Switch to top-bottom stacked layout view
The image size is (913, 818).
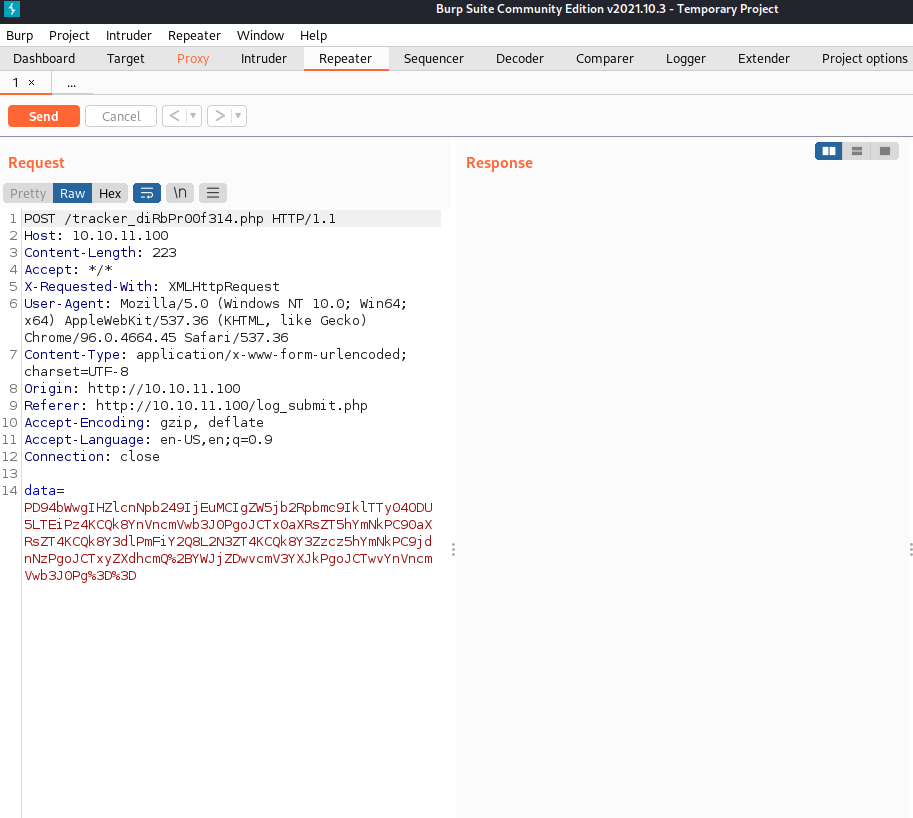coord(856,151)
